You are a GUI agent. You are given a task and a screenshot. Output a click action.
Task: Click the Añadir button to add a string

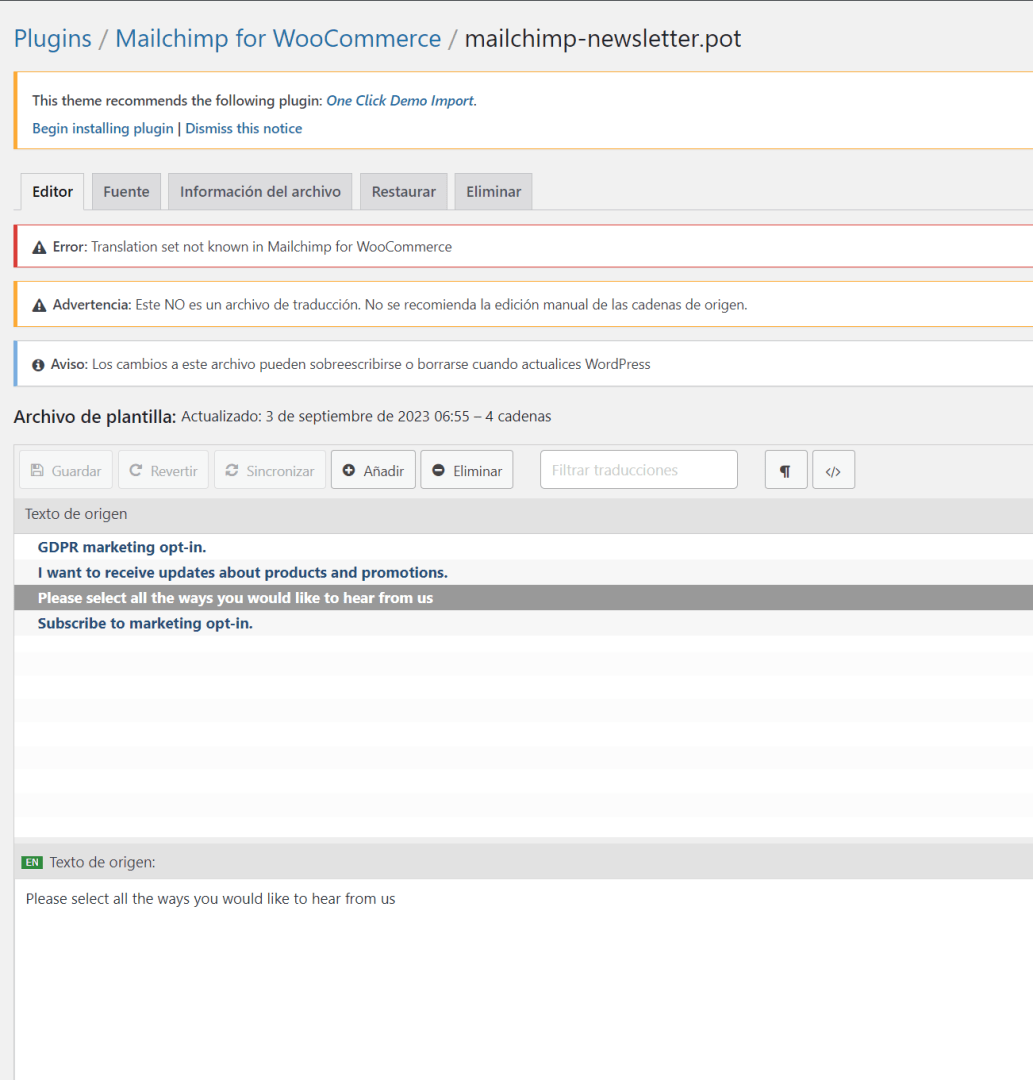point(373,470)
